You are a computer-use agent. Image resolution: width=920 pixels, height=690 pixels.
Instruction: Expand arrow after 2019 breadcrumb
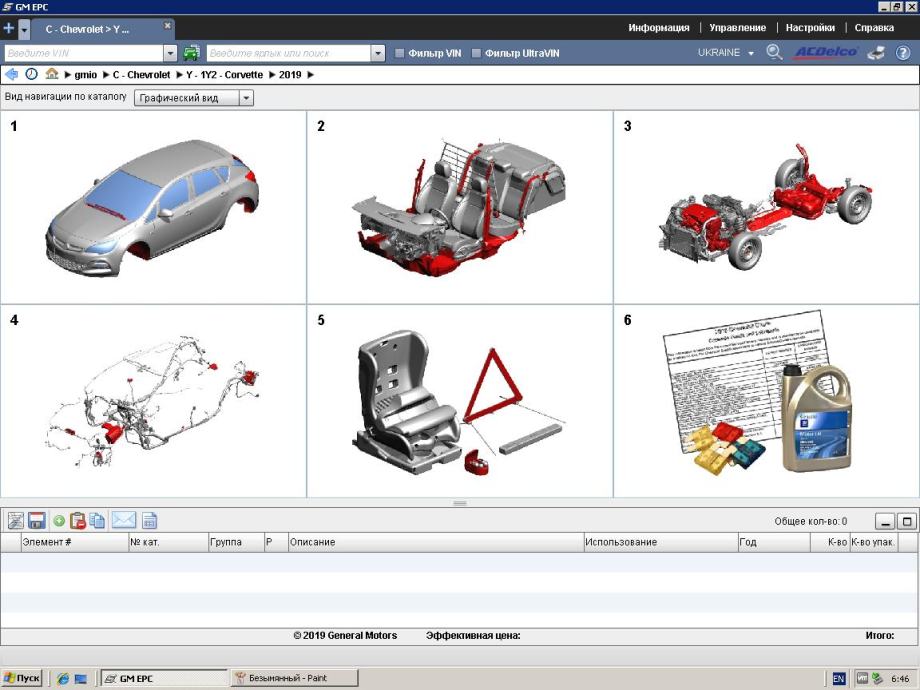(x=310, y=75)
